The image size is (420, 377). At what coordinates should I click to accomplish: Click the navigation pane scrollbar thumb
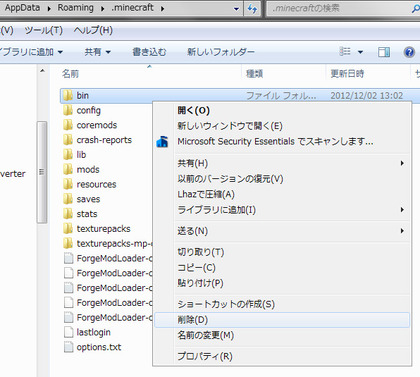tap(42, 172)
